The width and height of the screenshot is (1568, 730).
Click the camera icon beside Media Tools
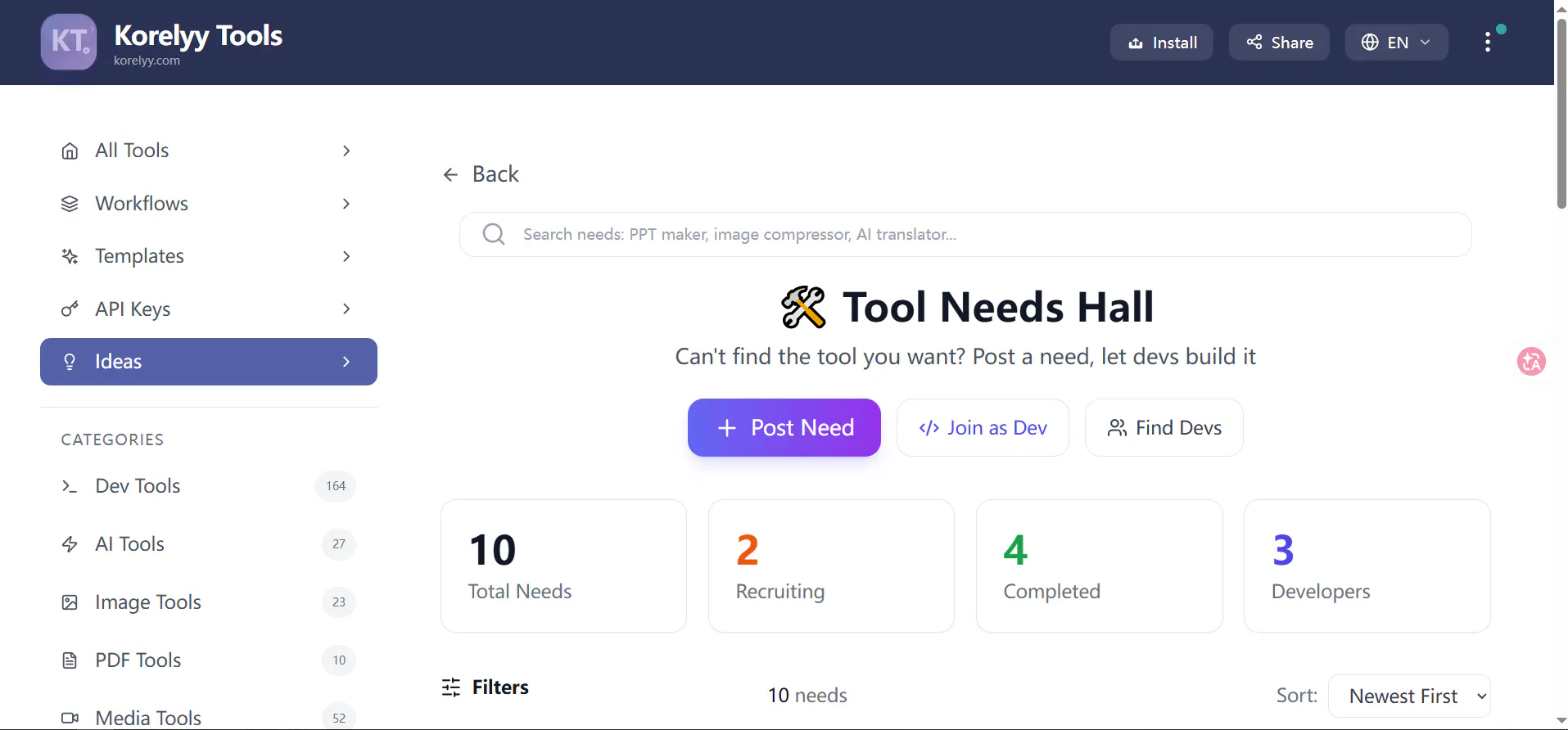[x=70, y=718]
